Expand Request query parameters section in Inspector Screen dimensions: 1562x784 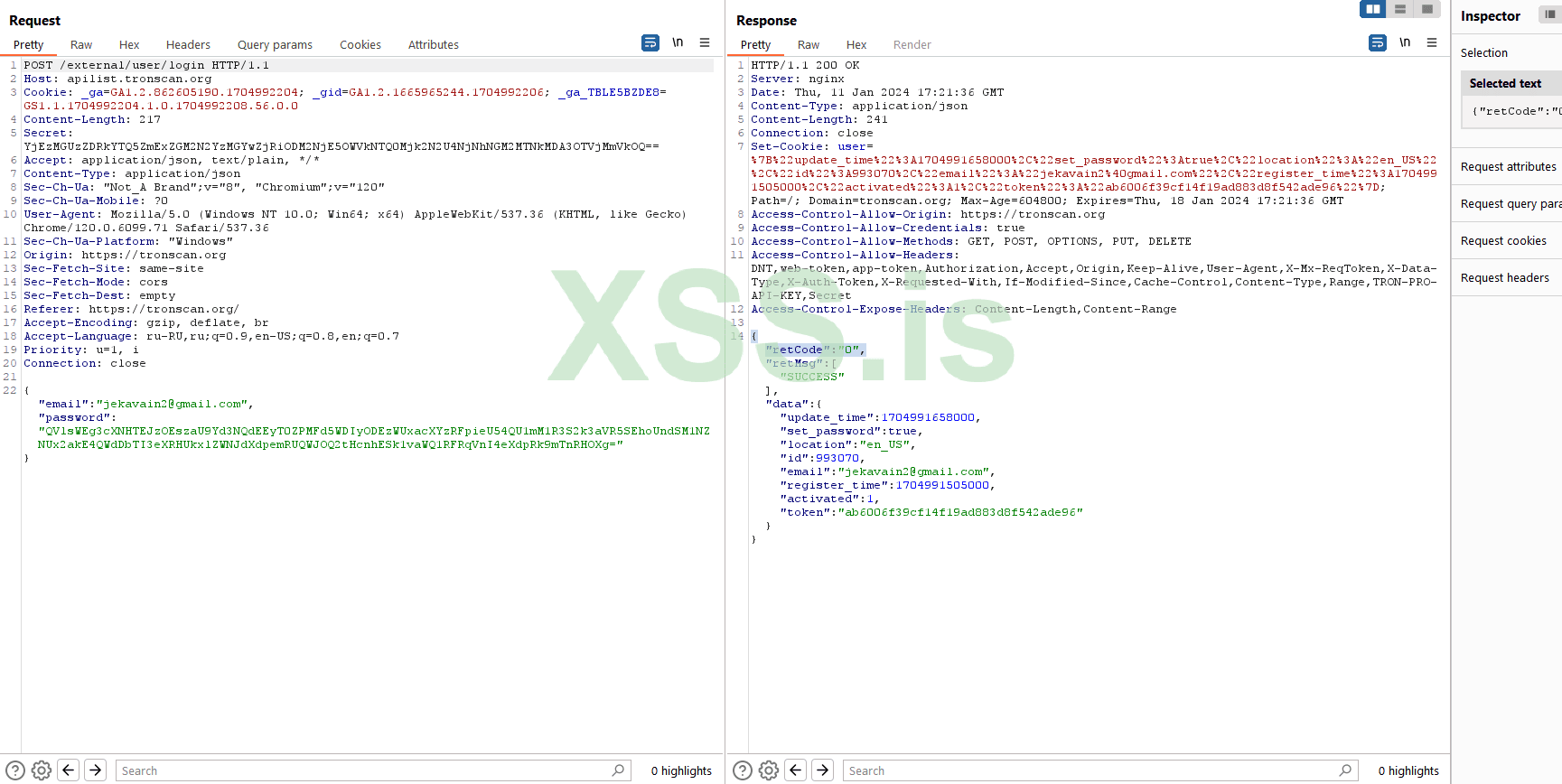[1508, 203]
